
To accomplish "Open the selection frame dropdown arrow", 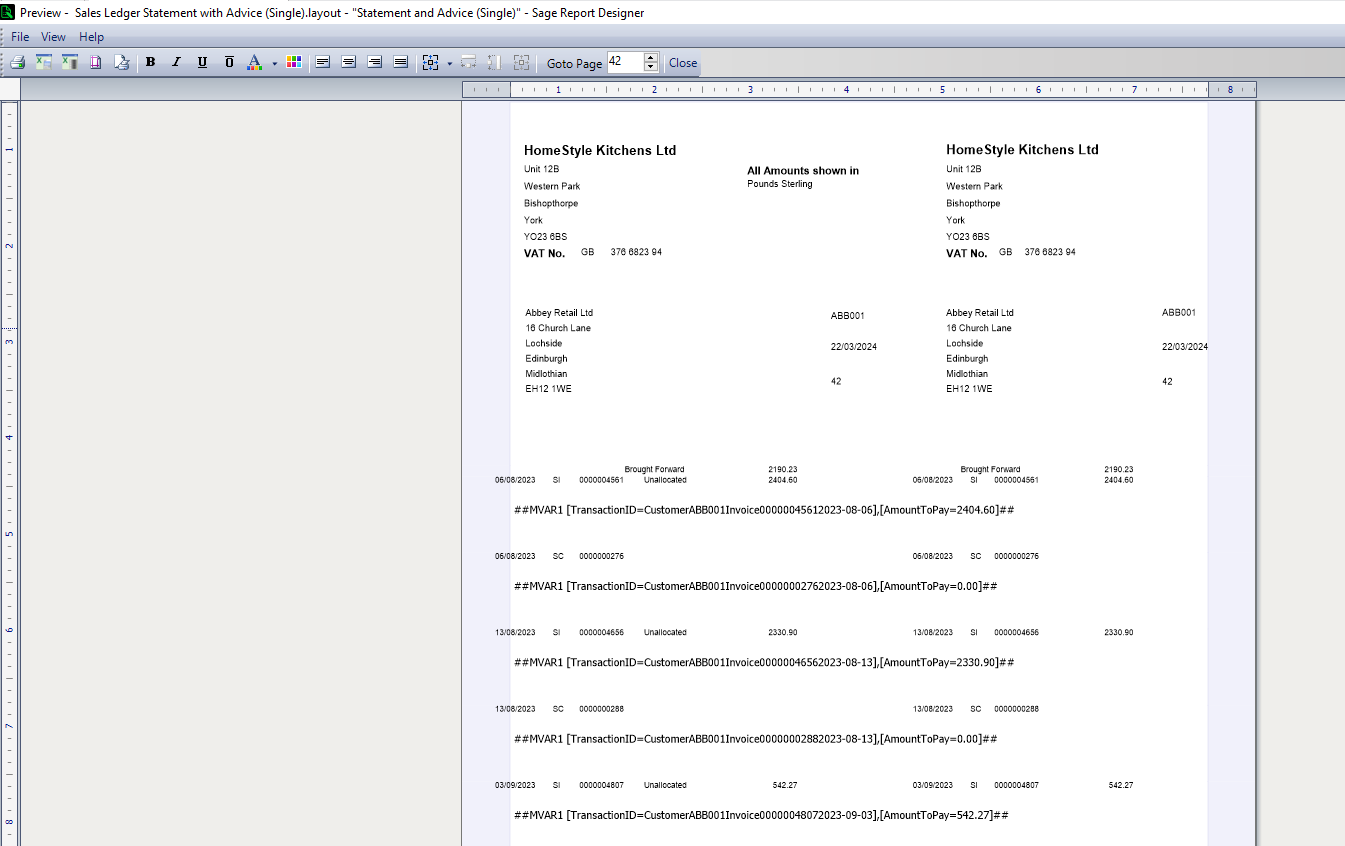I will click(x=450, y=63).
